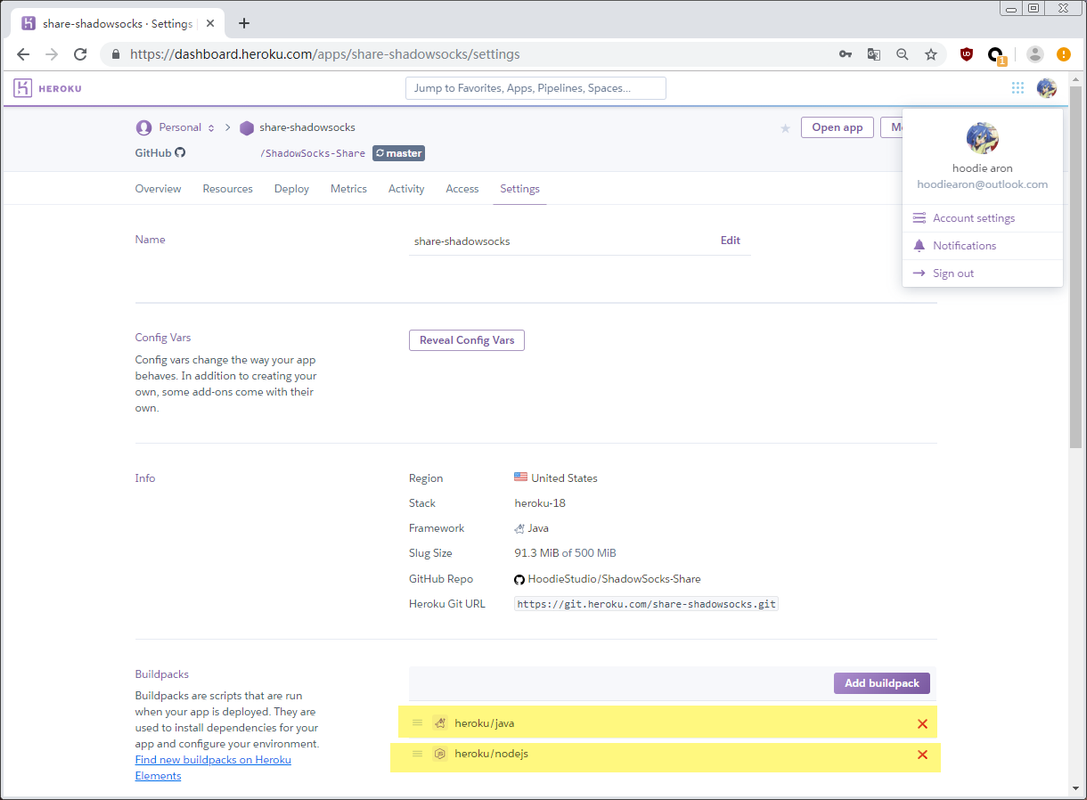This screenshot has height=800, width=1087.
Task: Click drag handle of heroku/nodejs row
Action: pos(417,754)
